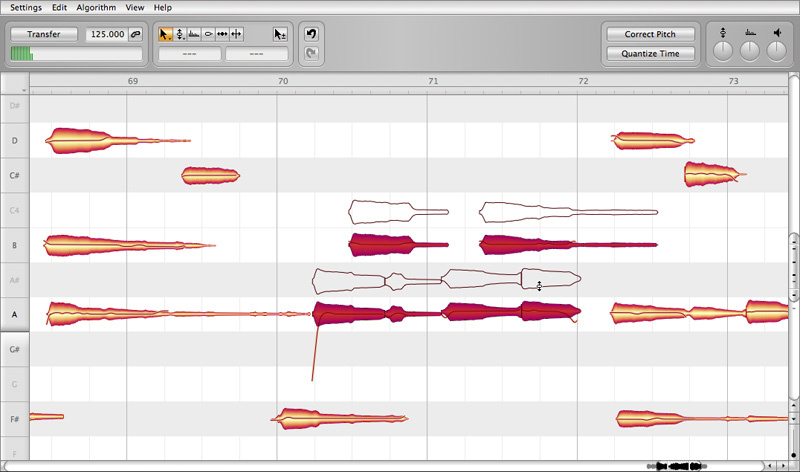Viewport: 800px width, 472px height.
Task: Click the horizontal scrollbar waveform thumb
Action: tap(677, 466)
